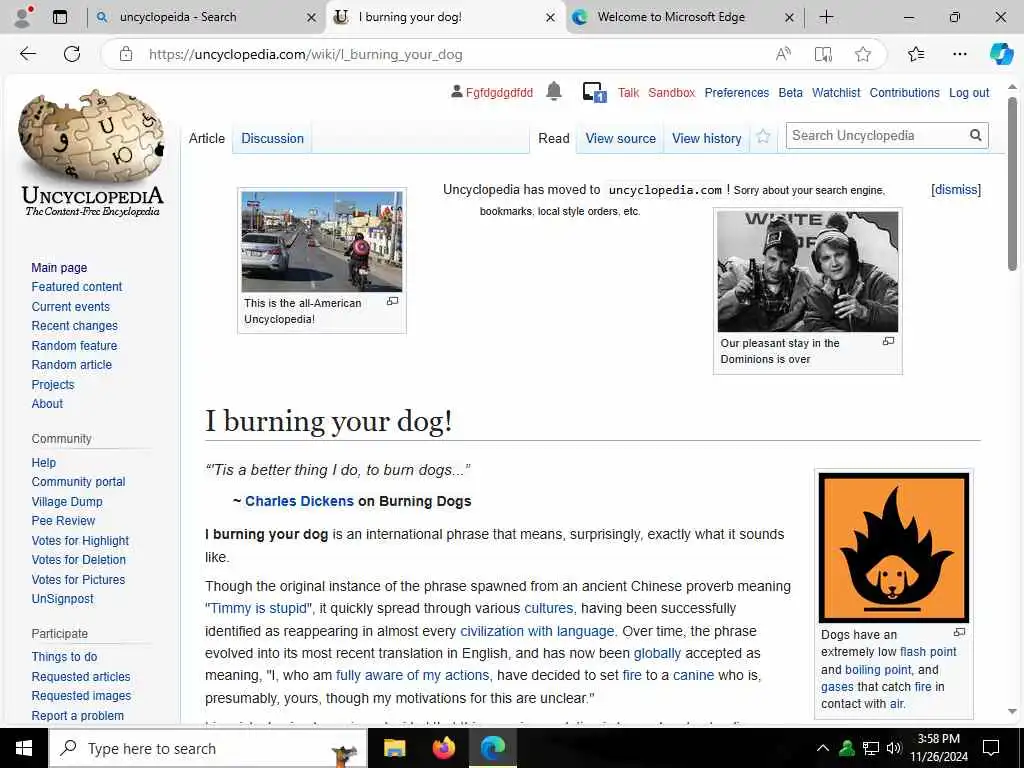Screen dimensions: 1024x768
Task: Open the Windows notification center
Action: tap(991, 748)
